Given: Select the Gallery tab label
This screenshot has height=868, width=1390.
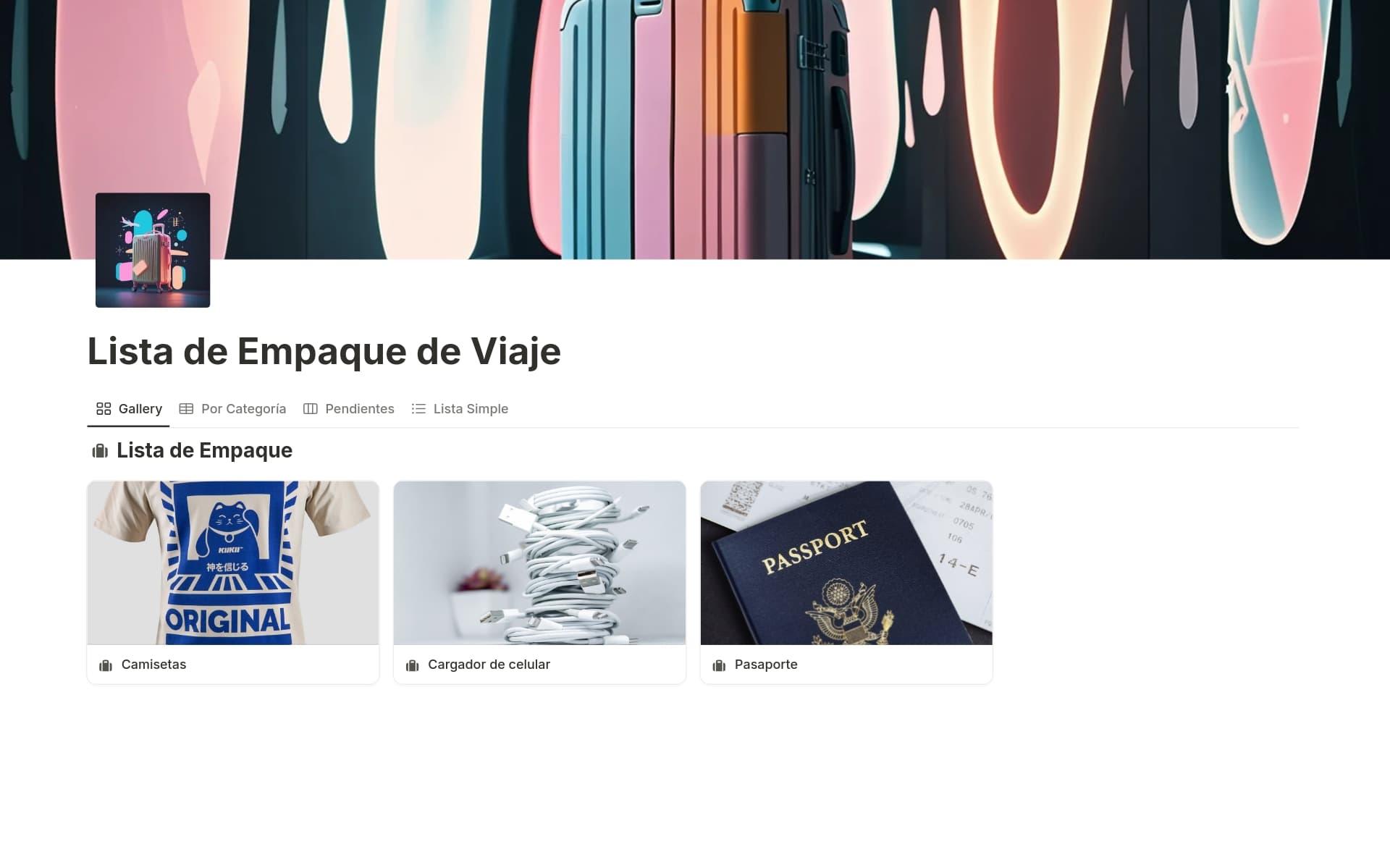Looking at the screenshot, I should [140, 409].
